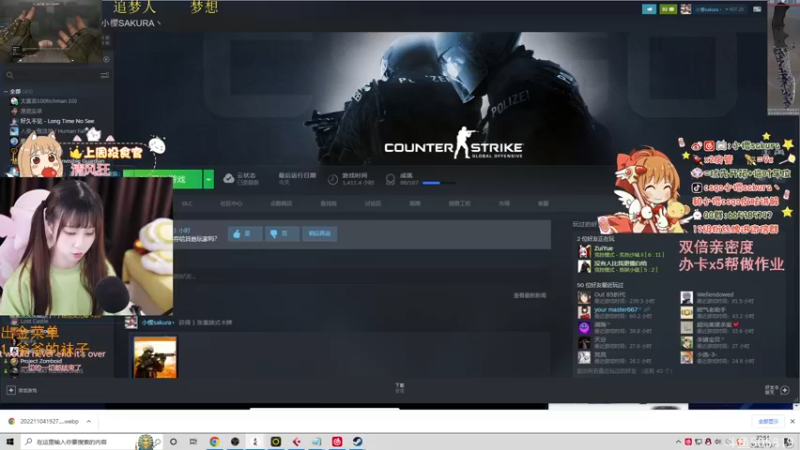Click the thumbs-up Yes recommend button
Image resolution: width=800 pixels, height=450 pixels.
click(x=245, y=234)
